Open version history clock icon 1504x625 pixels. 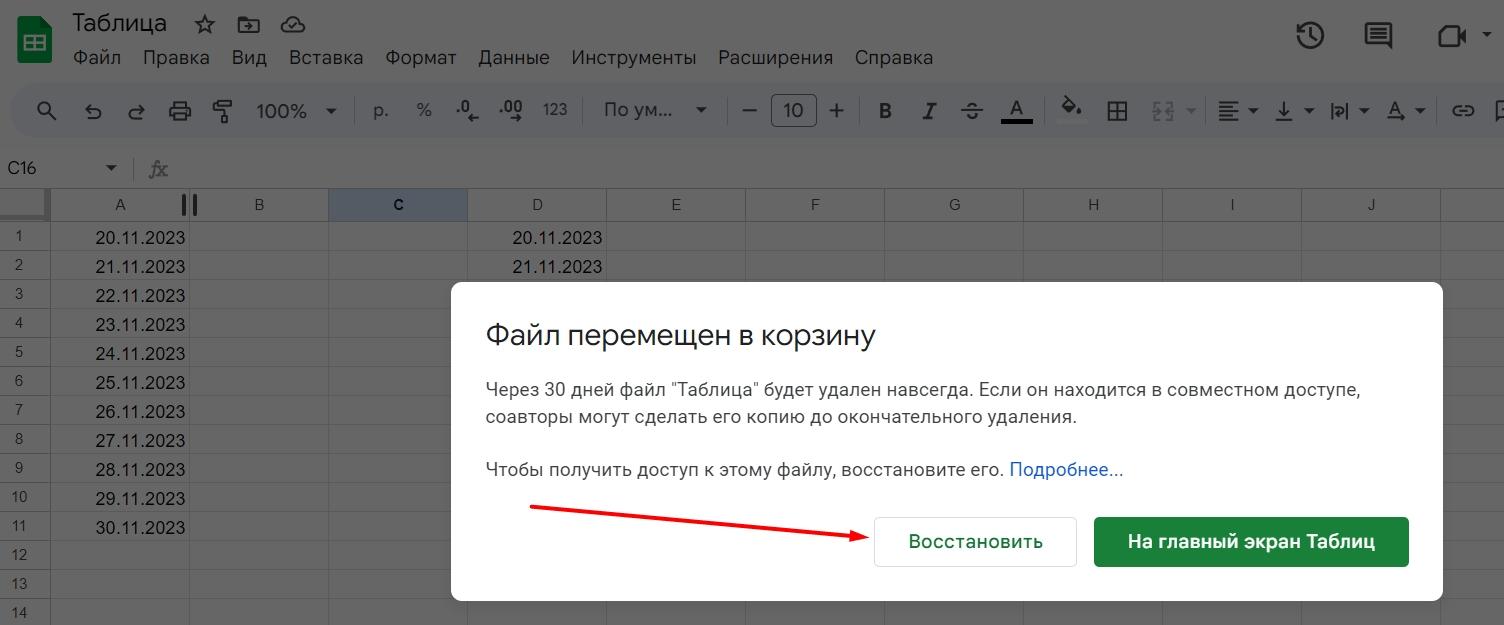[x=1310, y=36]
